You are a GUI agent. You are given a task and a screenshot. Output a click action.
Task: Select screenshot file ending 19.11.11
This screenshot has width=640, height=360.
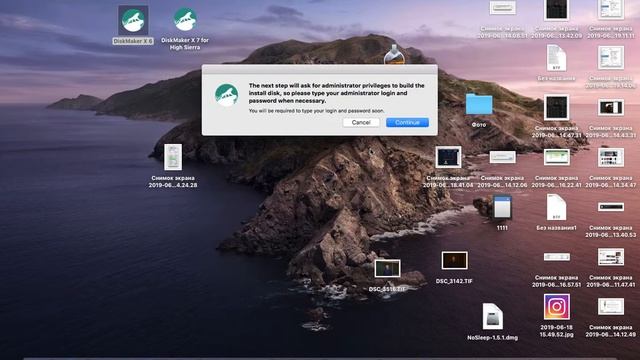pyautogui.click(x=611, y=10)
